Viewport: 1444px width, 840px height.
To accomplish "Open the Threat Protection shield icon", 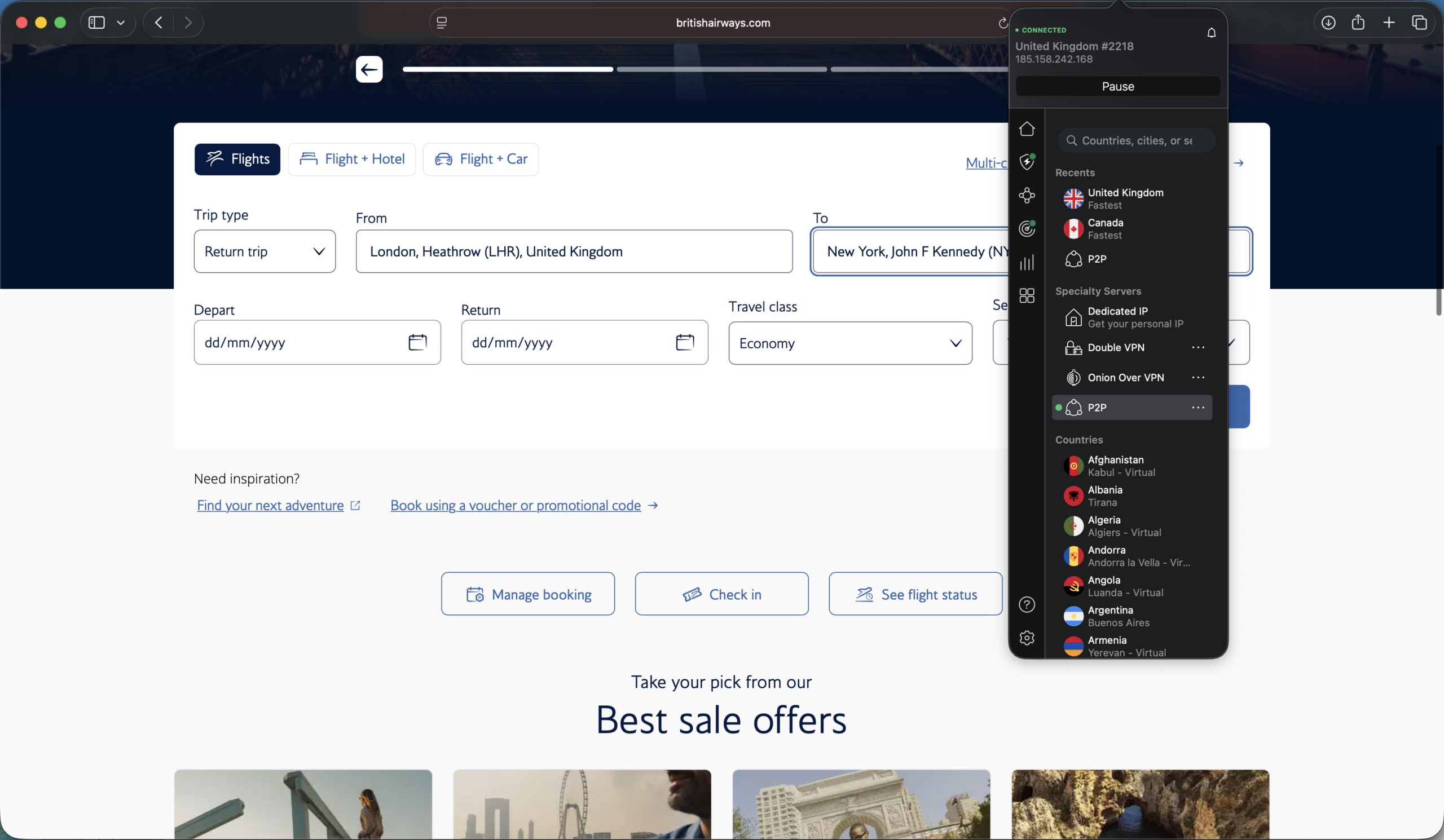I will coord(1027,161).
